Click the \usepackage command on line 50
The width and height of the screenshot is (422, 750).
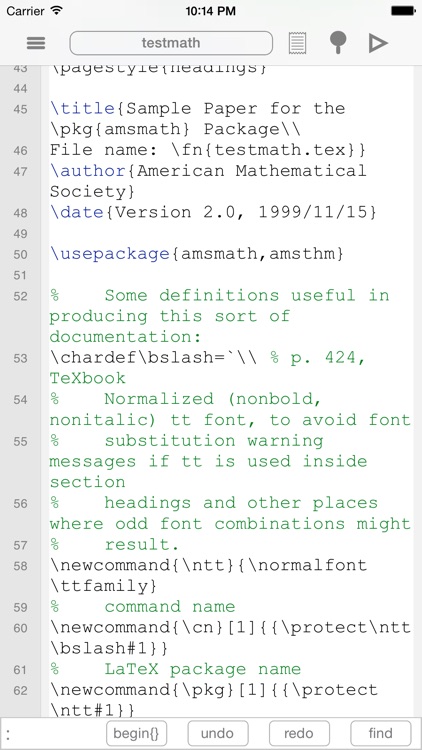tap(110, 254)
